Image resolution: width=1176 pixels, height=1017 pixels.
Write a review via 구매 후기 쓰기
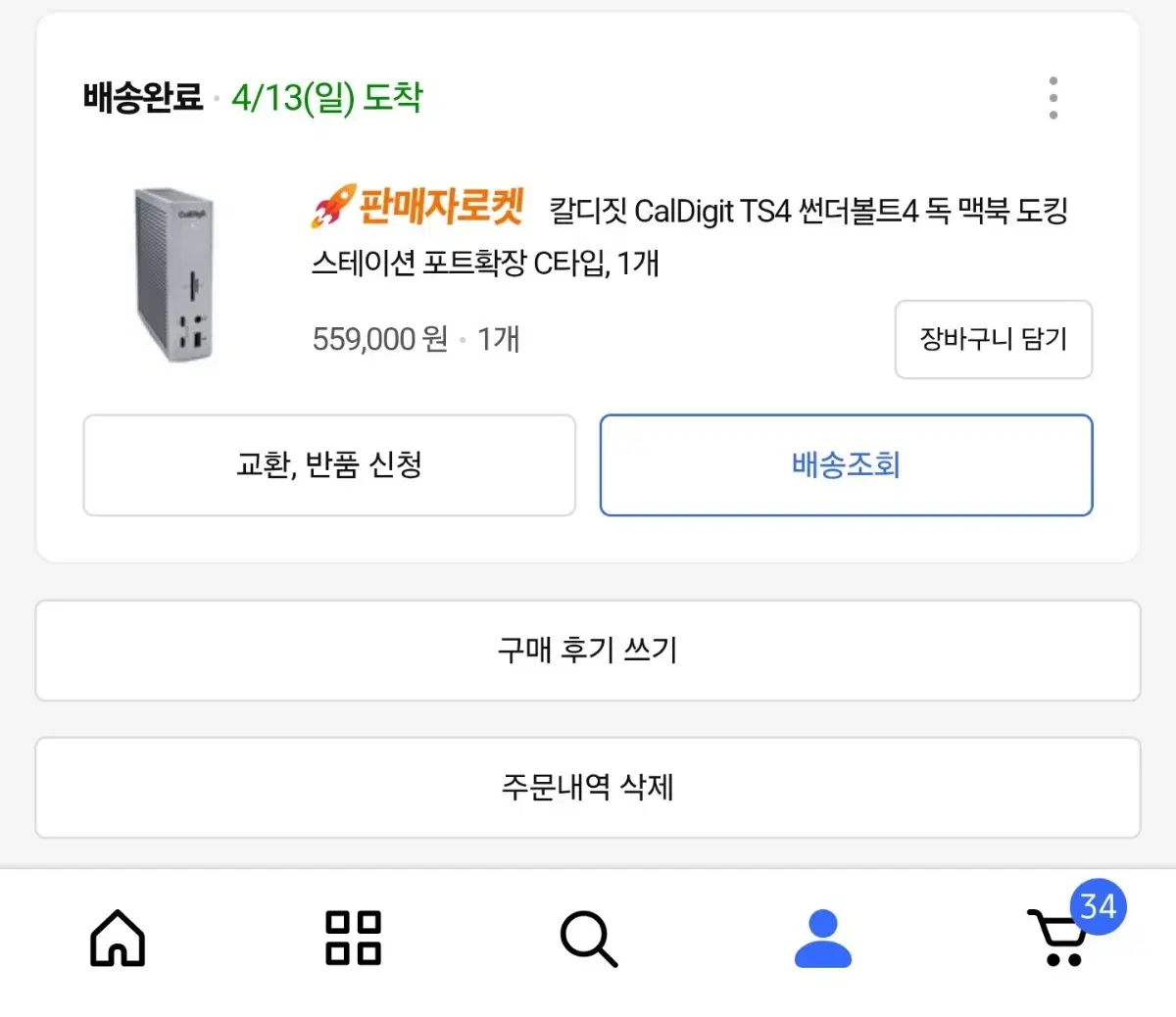coord(588,650)
